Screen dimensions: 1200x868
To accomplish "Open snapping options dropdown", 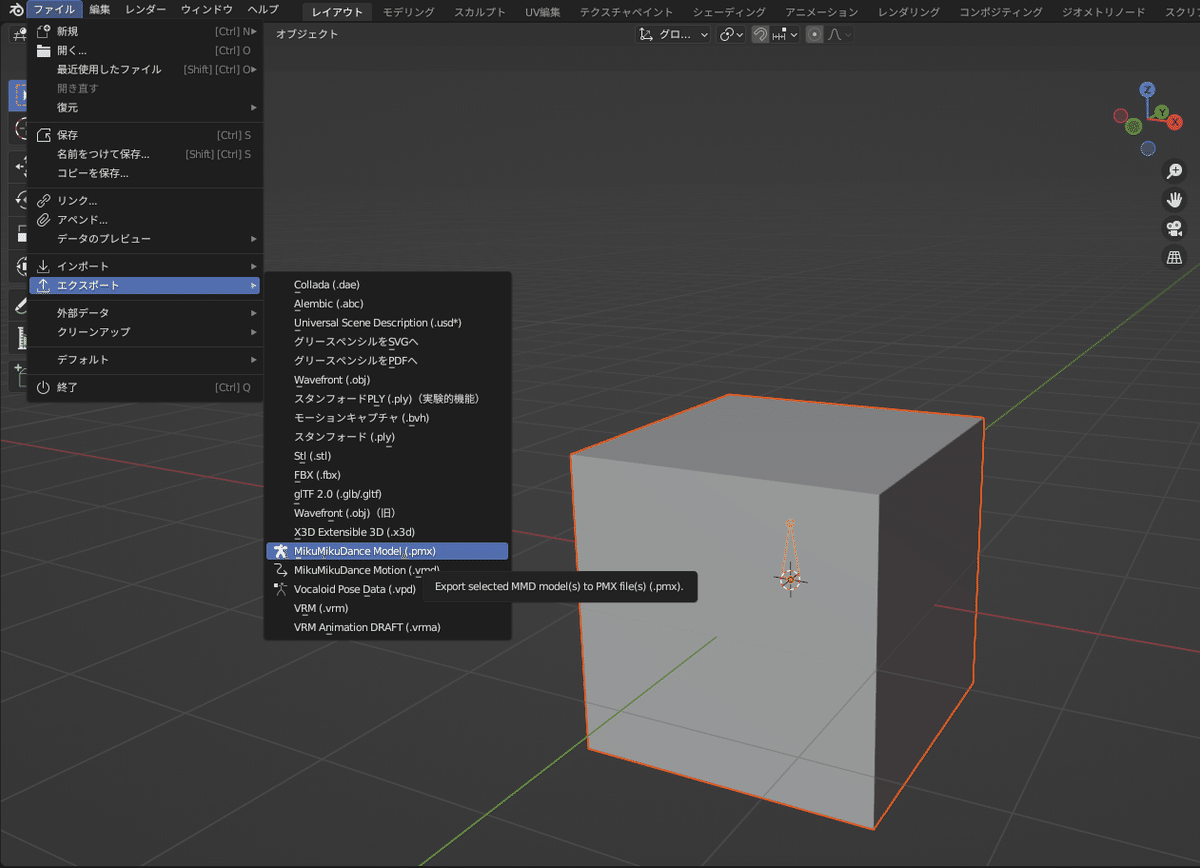I will (x=785, y=34).
